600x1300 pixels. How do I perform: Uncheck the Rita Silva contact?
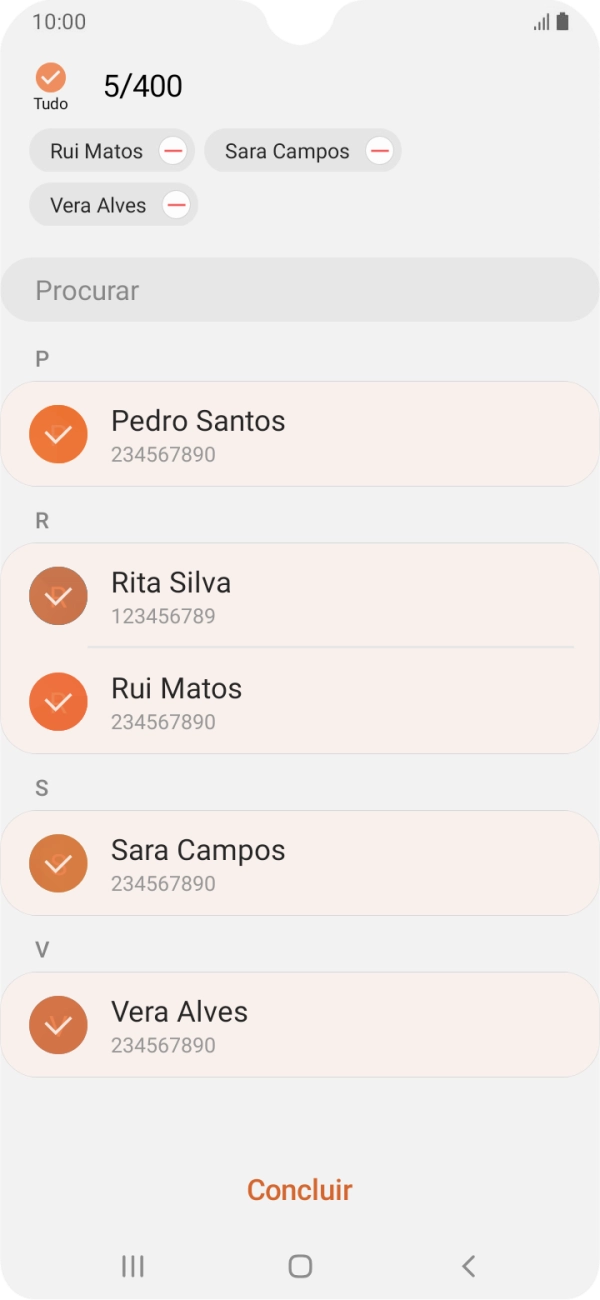click(58, 595)
